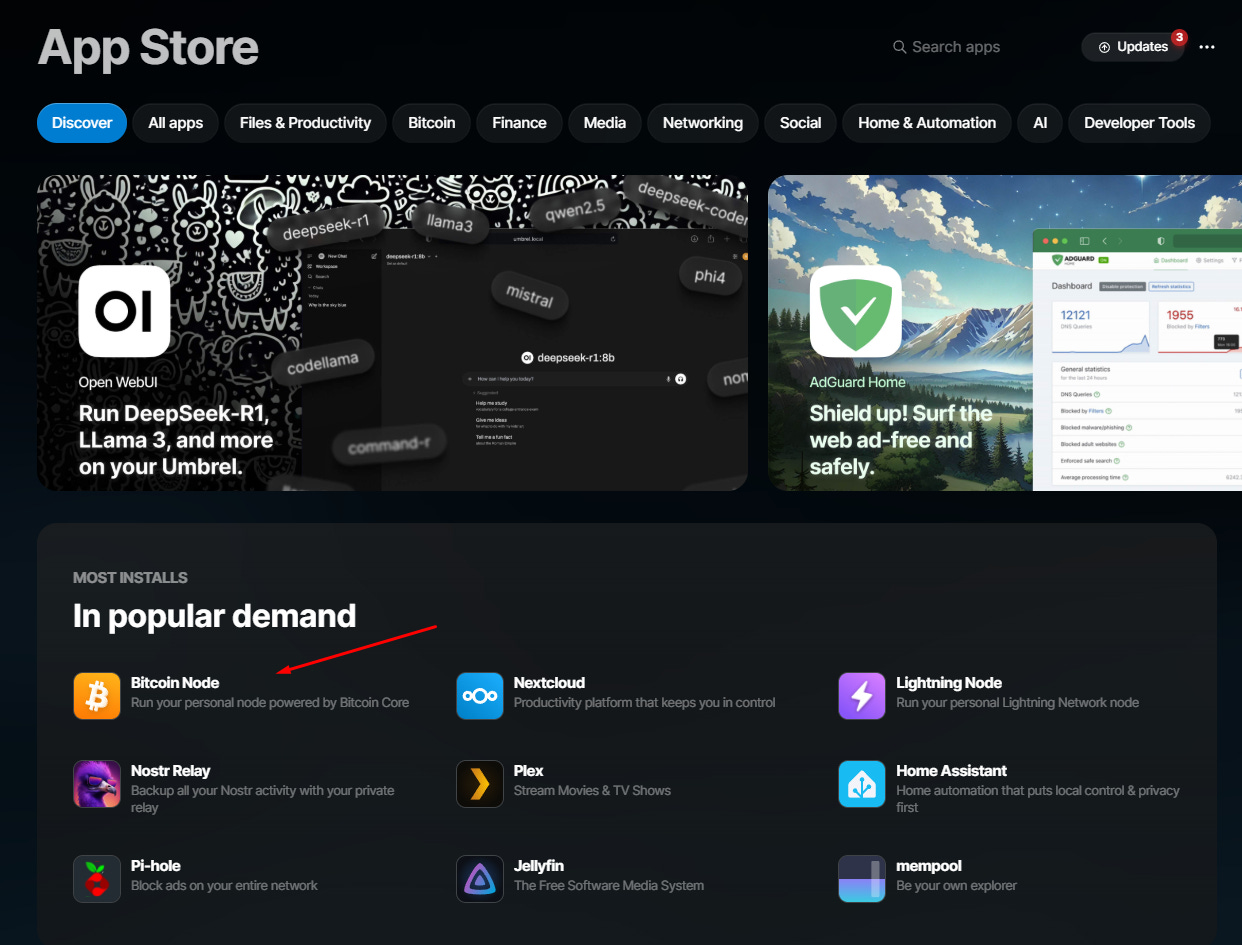The image size is (1242, 945).
Task: Open the Jellyfin app icon
Action: click(480, 879)
